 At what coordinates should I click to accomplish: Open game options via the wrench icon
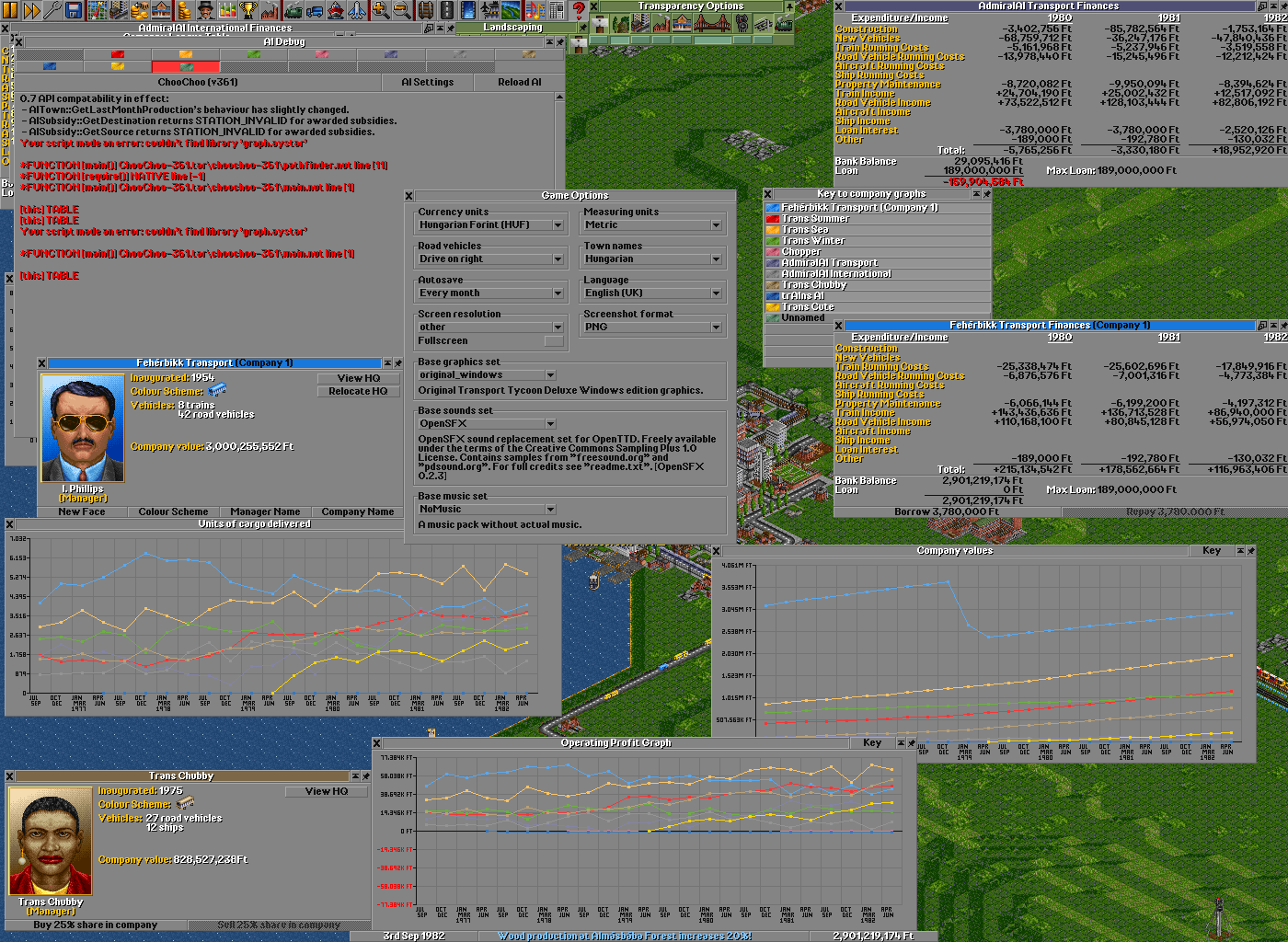coord(52,10)
